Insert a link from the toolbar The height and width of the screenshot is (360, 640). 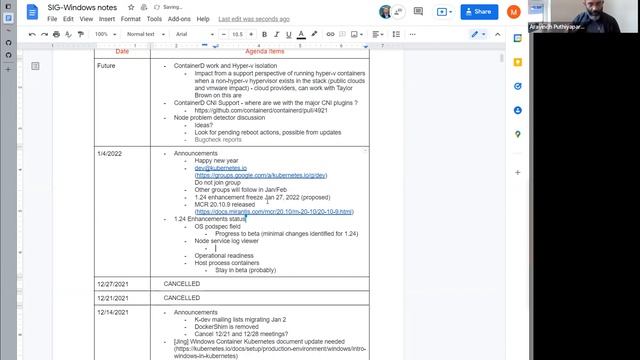pos(330,34)
